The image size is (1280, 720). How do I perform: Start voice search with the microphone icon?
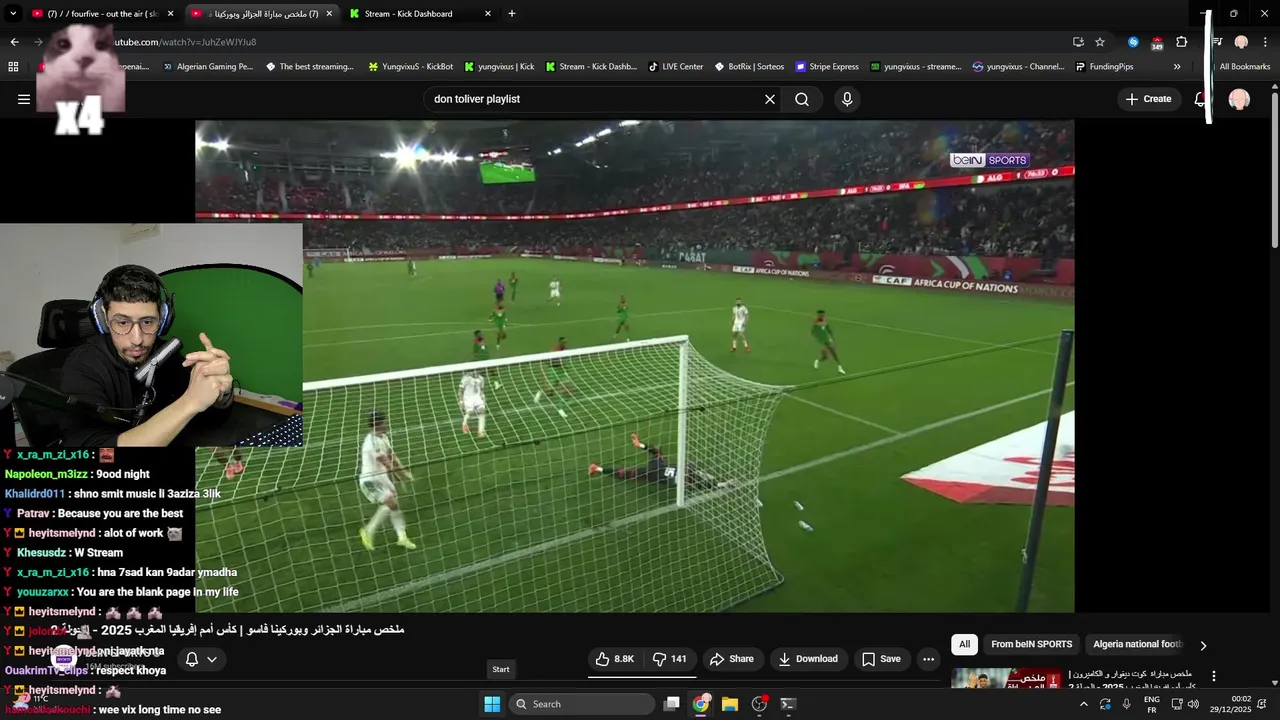847,99
